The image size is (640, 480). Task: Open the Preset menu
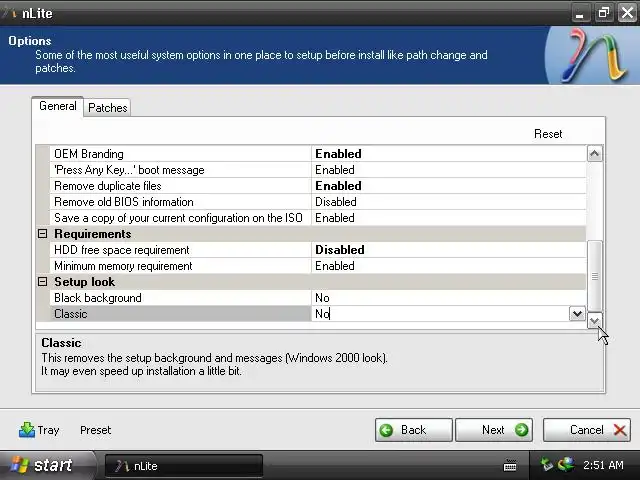96,430
